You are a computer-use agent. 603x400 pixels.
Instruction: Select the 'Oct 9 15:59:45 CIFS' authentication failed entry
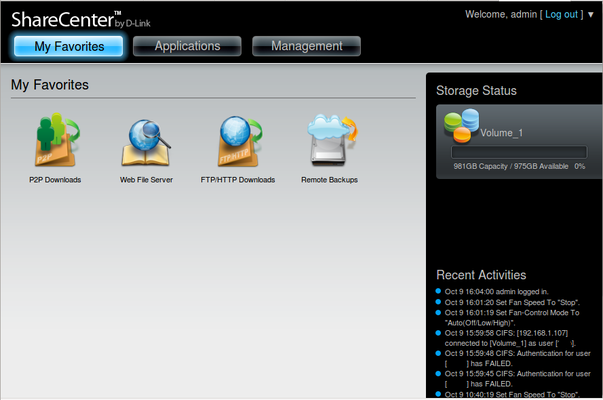pyautogui.click(x=518, y=378)
